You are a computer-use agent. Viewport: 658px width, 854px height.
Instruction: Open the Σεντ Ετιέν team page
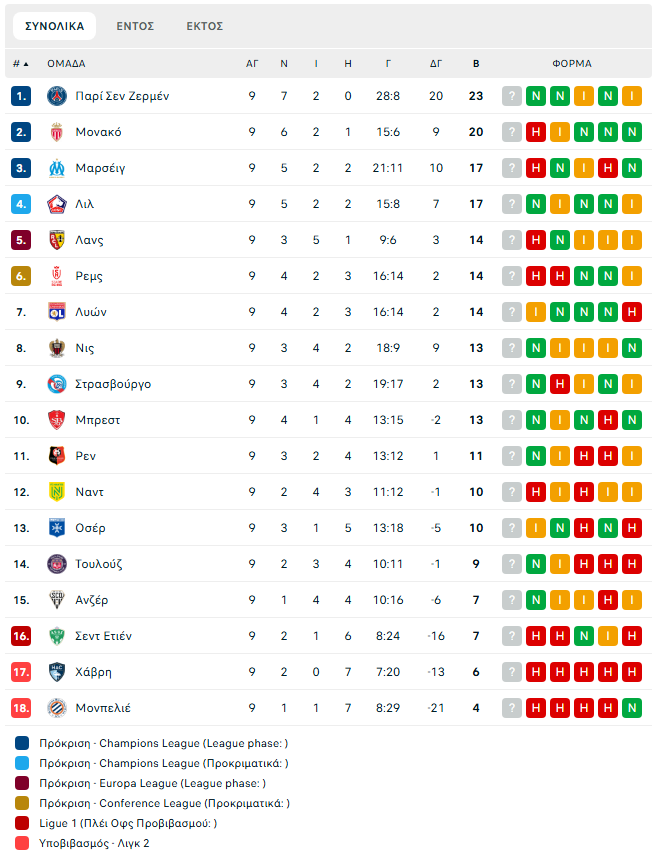coord(104,636)
